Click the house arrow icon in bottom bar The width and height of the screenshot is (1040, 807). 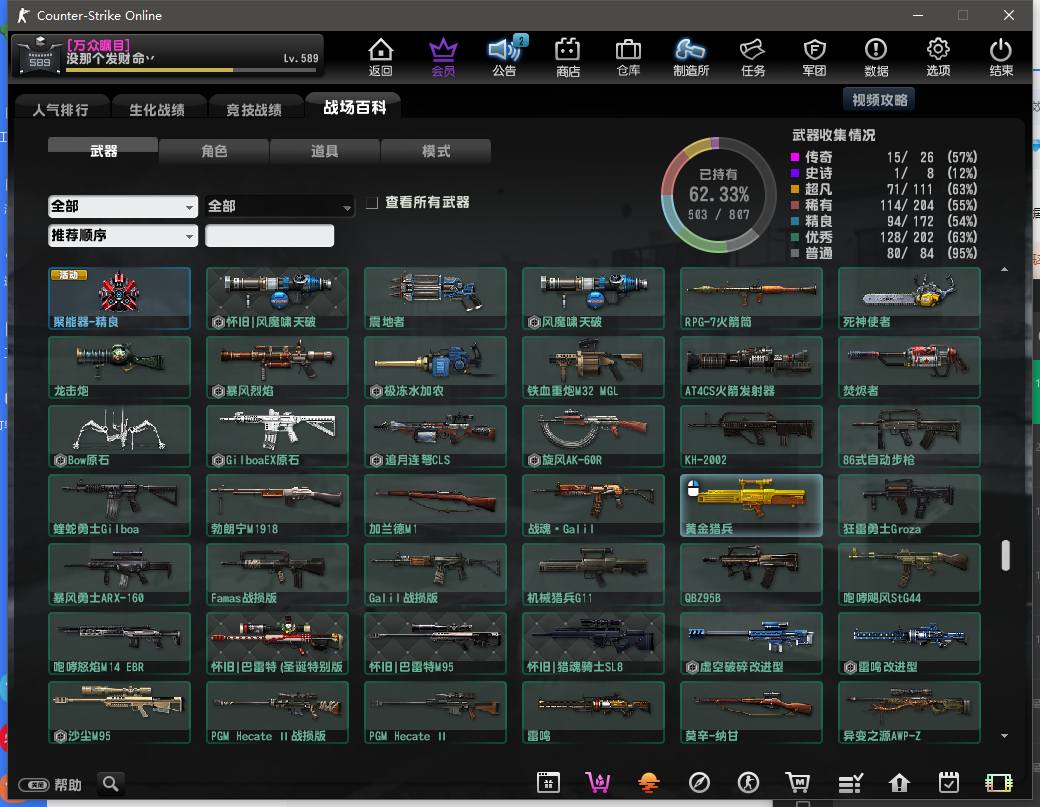pos(899,783)
